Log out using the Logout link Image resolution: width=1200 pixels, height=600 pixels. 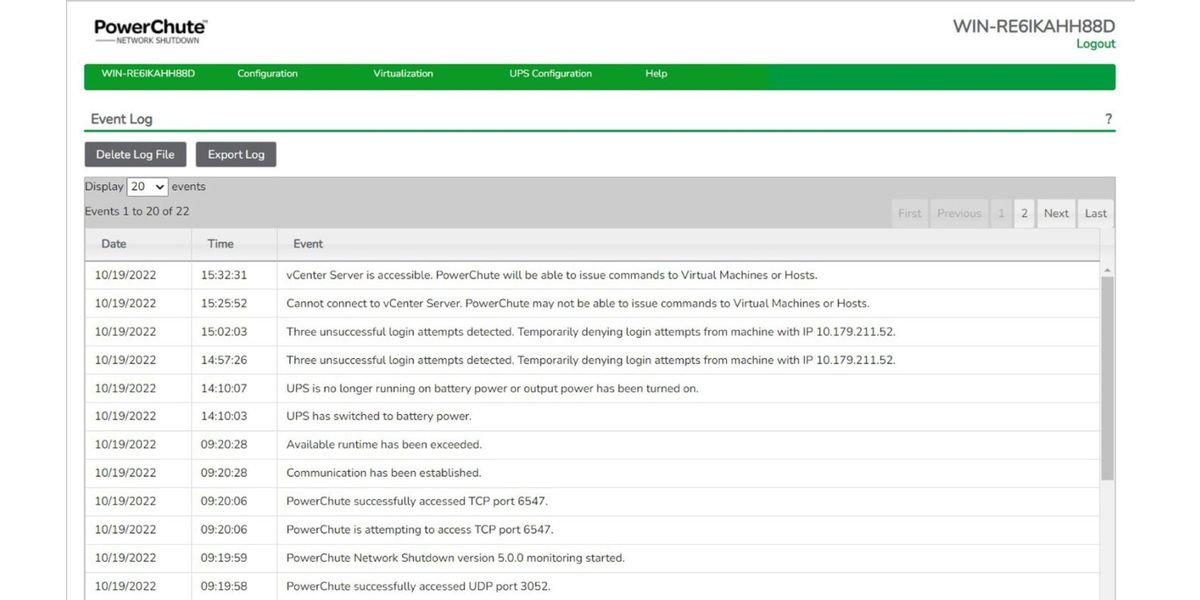(1095, 44)
